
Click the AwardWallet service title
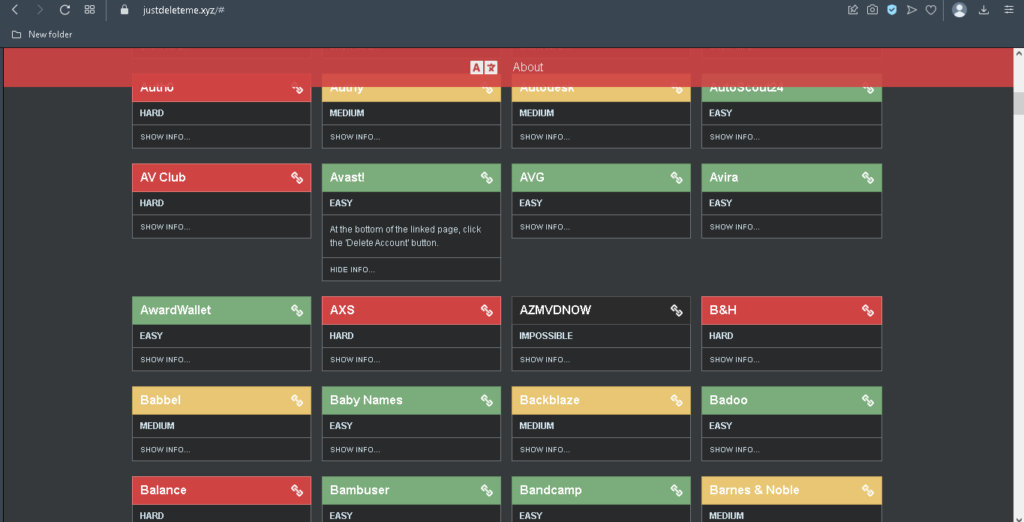[x=175, y=310]
